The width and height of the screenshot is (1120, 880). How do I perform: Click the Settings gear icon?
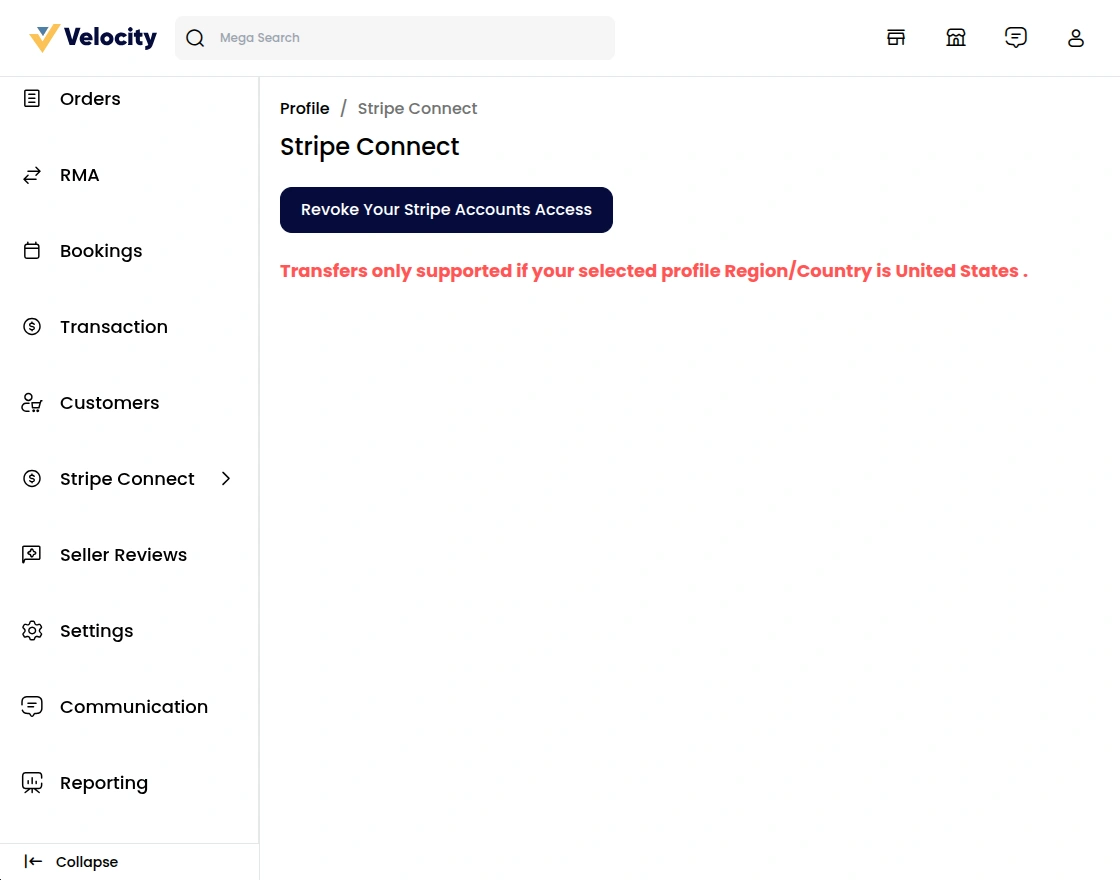coord(32,631)
